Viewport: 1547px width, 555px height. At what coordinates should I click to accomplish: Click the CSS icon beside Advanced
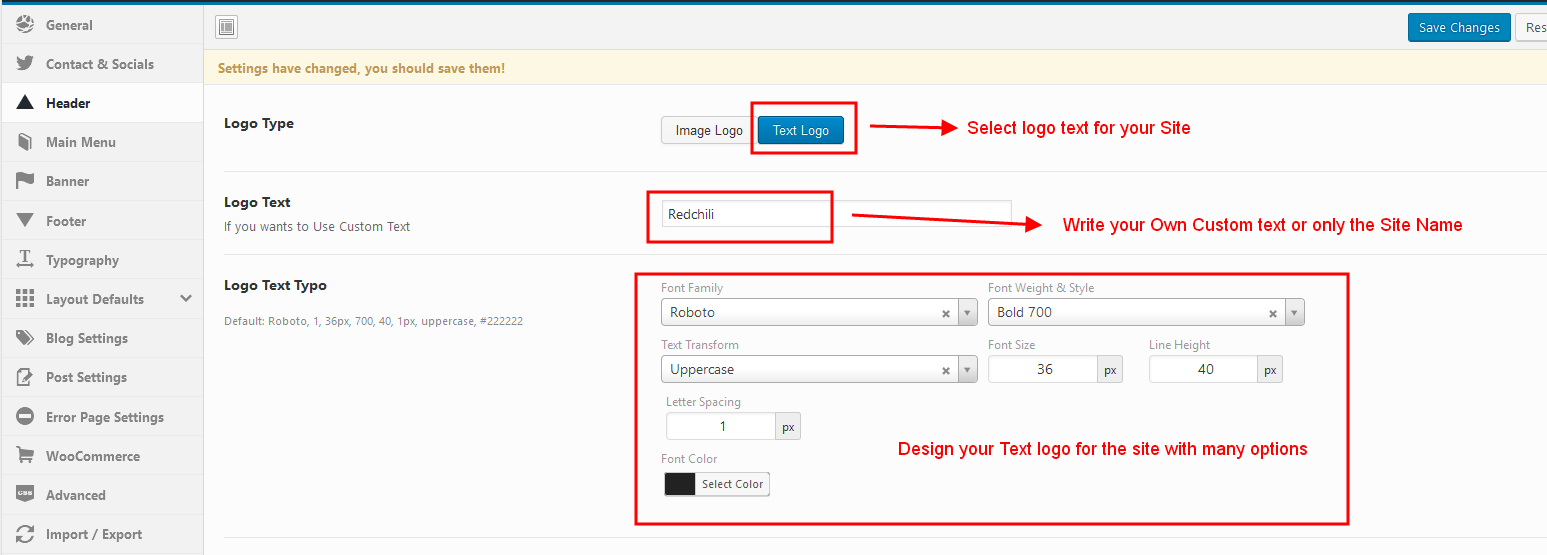[x=25, y=495]
